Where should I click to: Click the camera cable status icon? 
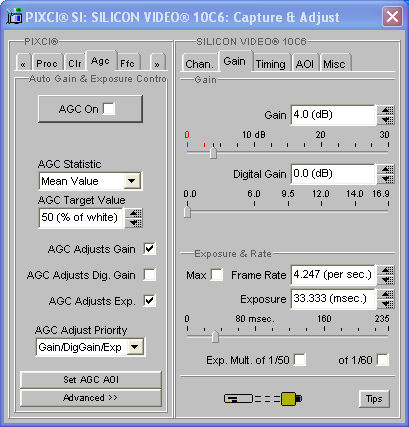pos(263,399)
